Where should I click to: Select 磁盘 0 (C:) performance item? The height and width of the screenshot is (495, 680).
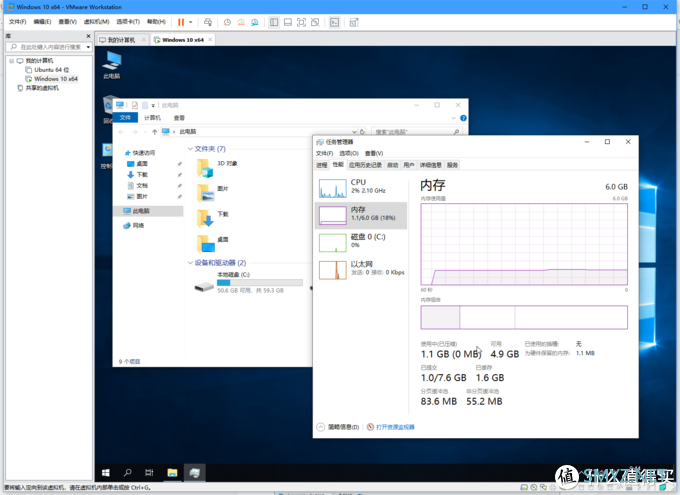point(361,243)
